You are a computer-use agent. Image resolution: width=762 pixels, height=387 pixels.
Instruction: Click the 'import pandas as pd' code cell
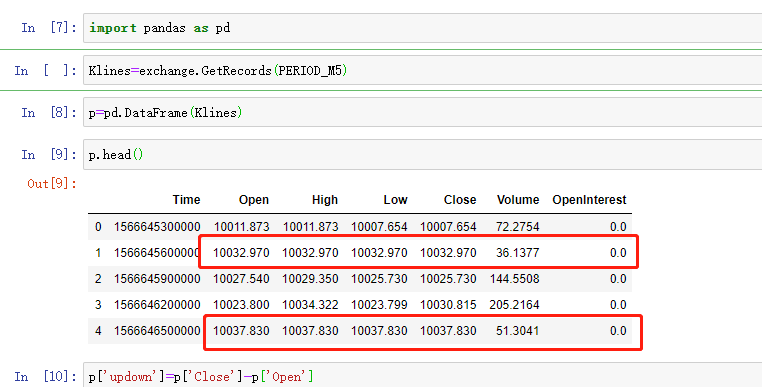(x=423, y=28)
